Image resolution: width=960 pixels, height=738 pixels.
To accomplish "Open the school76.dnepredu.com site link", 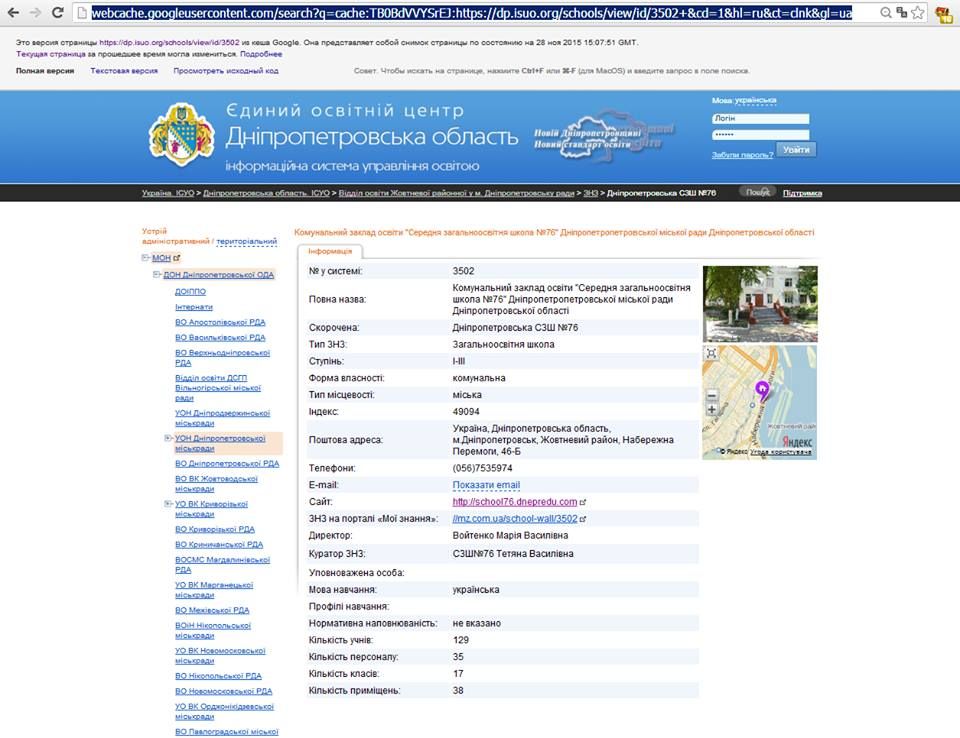I will point(515,502).
